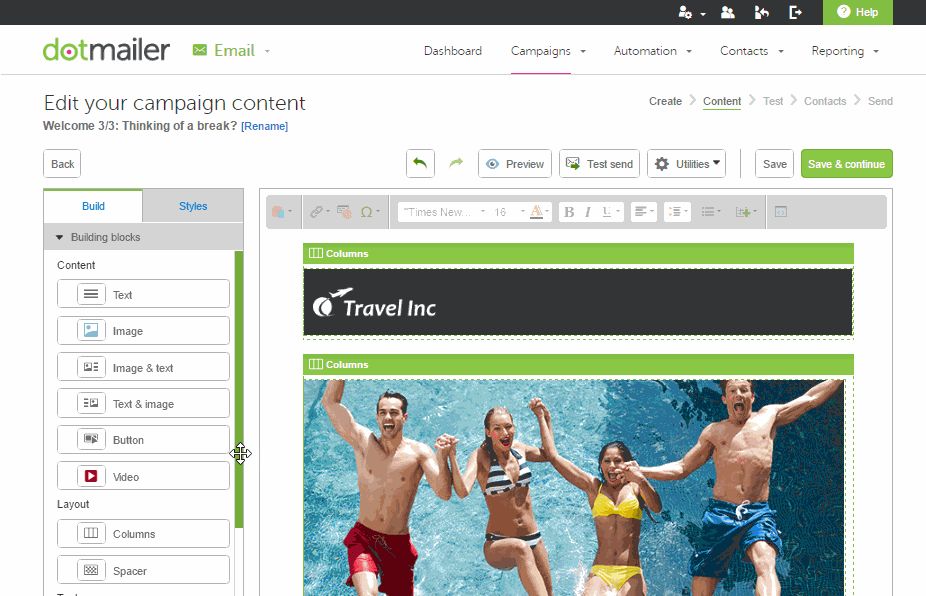
Task: Click the logout icon in the top bar
Action: [796, 12]
